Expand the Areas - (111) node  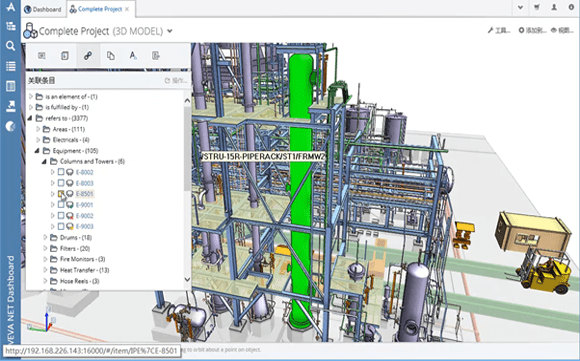point(38,129)
